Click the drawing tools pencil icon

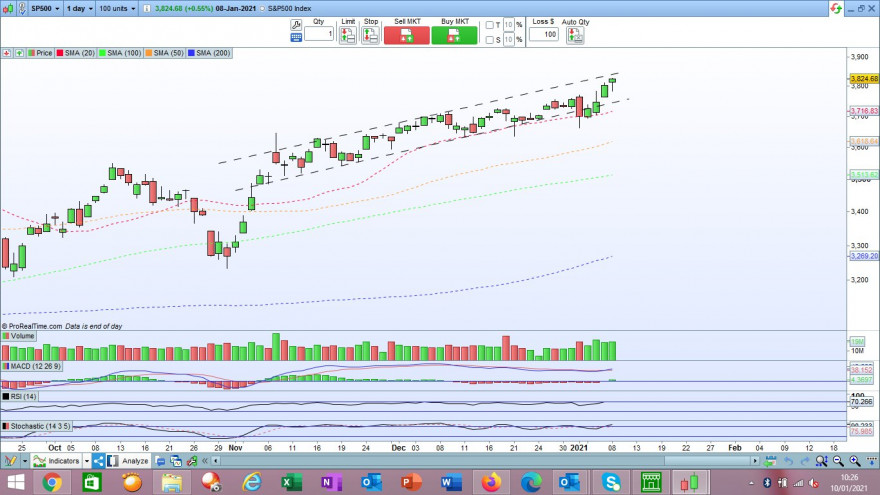click(x=10, y=461)
